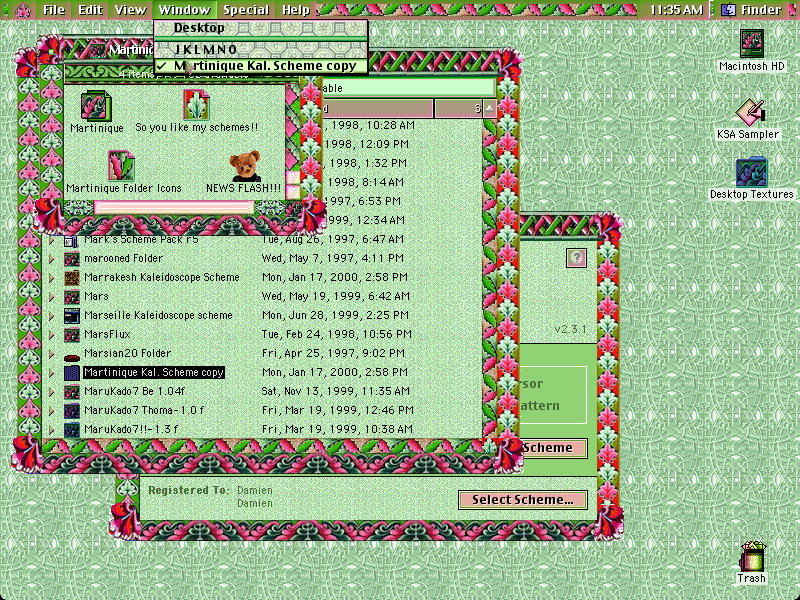Click date Sat, Nov 13, 1999, 11:35 AM
This screenshot has width=800, height=600.
coord(336,392)
